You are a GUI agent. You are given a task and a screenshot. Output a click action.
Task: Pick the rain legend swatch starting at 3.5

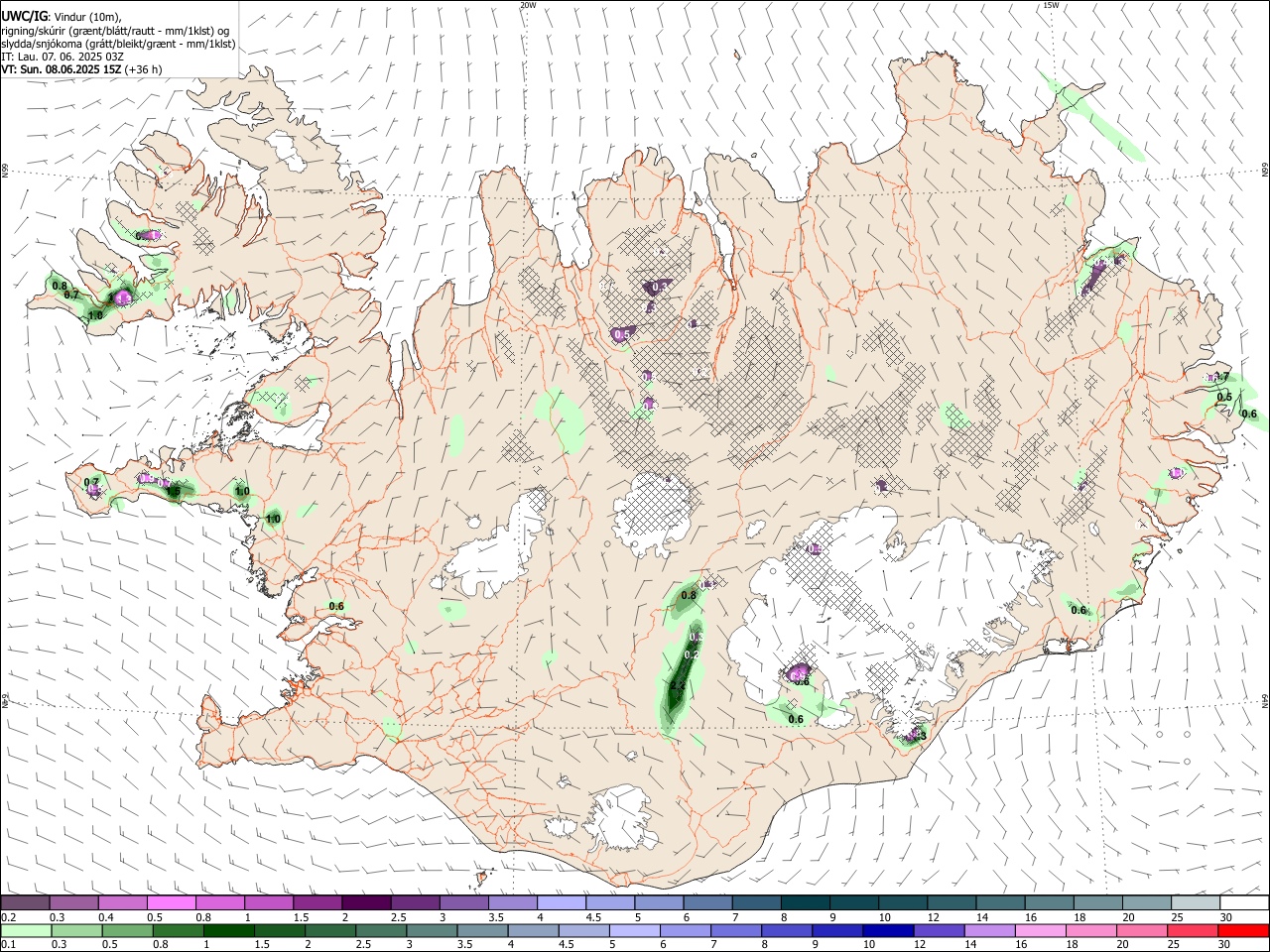click(x=483, y=930)
